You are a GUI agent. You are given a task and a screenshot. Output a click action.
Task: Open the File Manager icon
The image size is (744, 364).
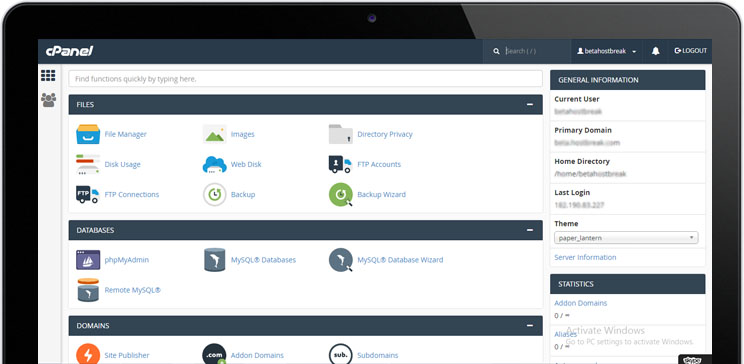pyautogui.click(x=88, y=134)
